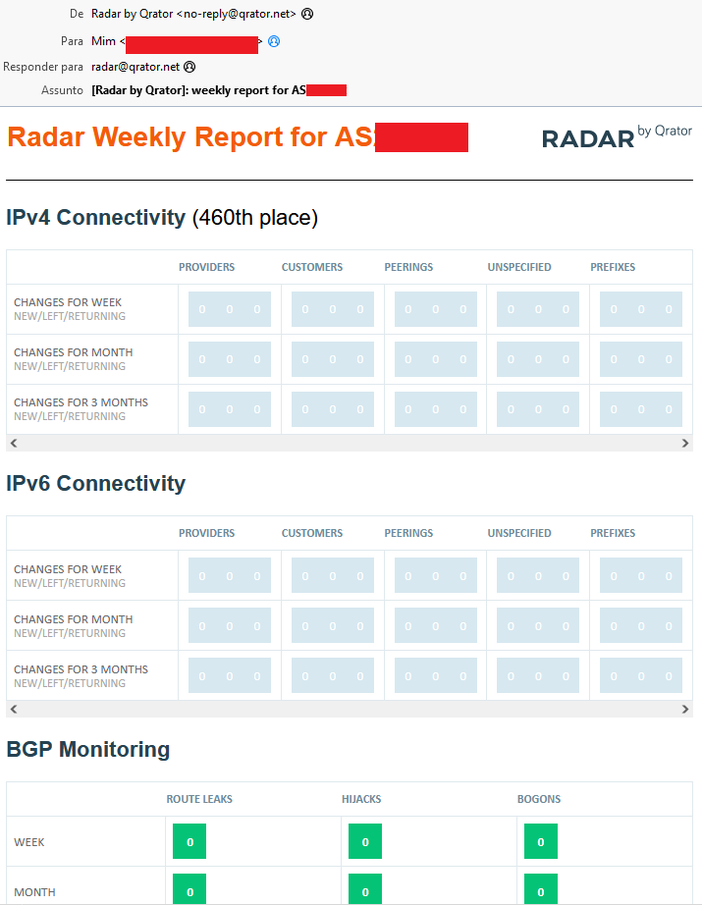Click the CUSTOMERS column header in IPv6 table
Image resolution: width=702 pixels, height=905 pixels.
(x=312, y=533)
